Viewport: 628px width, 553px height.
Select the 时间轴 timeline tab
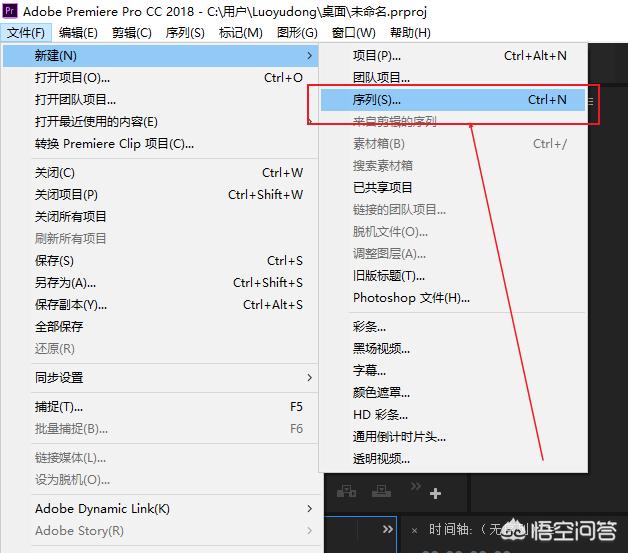[450, 529]
